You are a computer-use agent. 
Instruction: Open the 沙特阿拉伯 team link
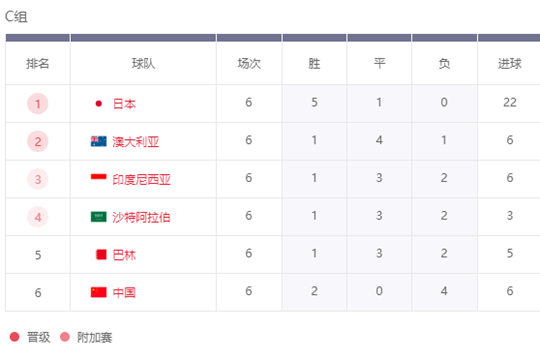(x=141, y=217)
